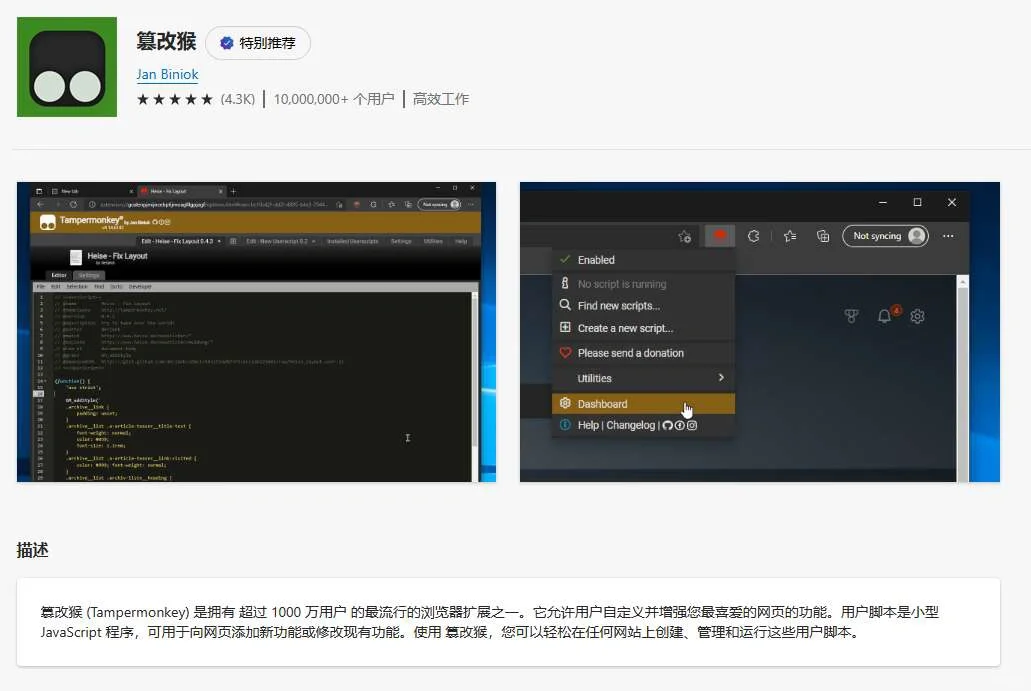Open the notification bell with red badge
Image resolution: width=1031 pixels, height=691 pixels.
coord(883,315)
